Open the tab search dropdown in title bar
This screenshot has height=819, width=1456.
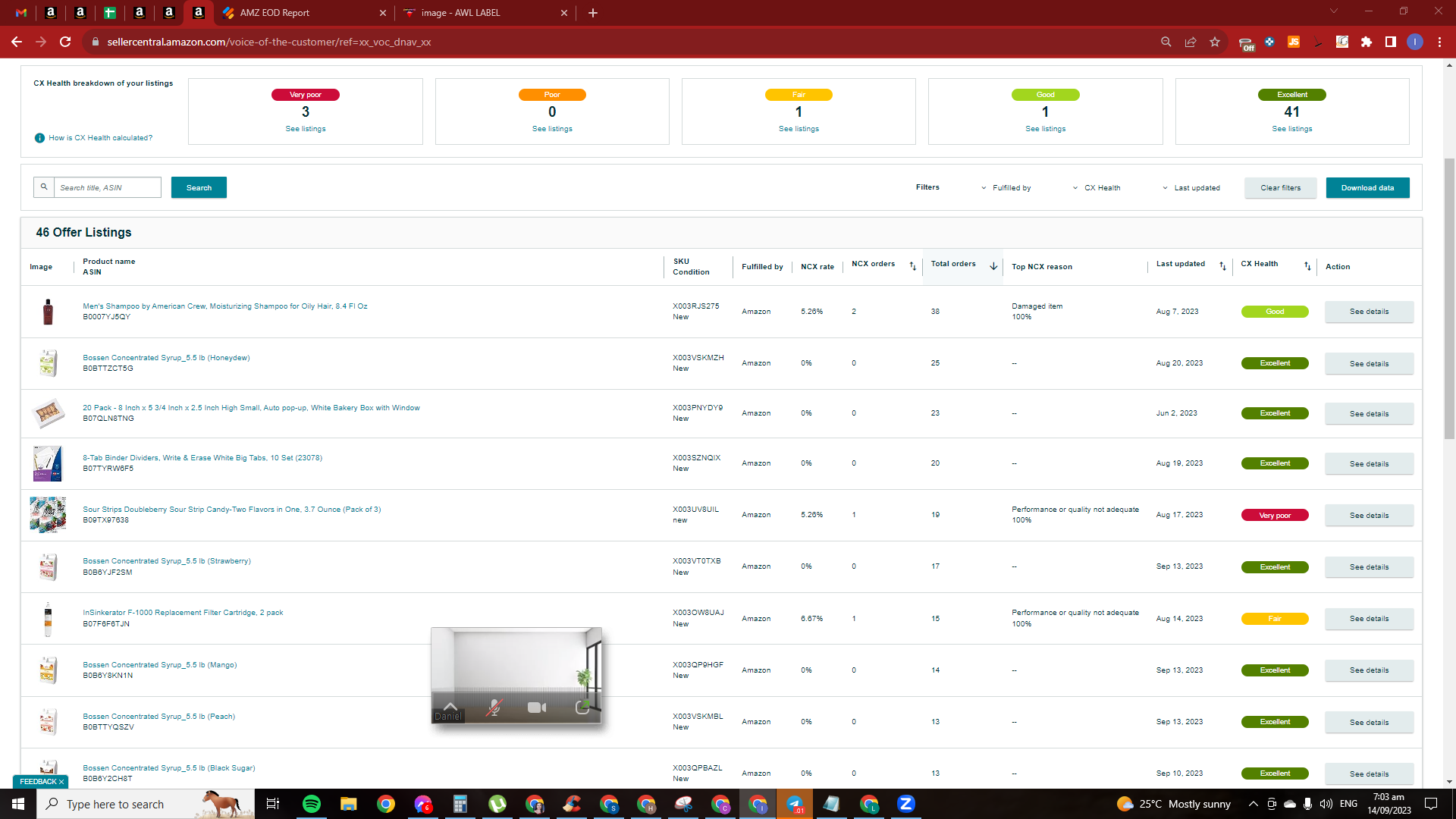(1334, 11)
